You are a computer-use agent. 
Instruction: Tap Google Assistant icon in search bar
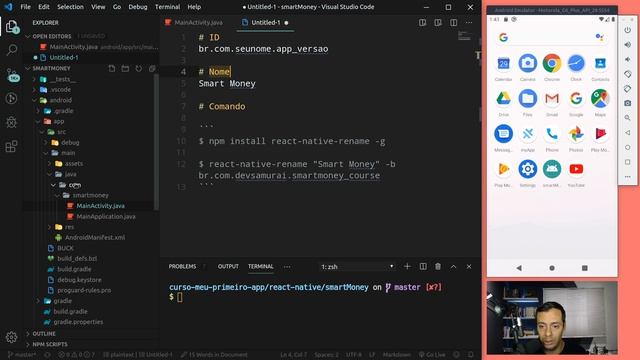tap(600, 38)
